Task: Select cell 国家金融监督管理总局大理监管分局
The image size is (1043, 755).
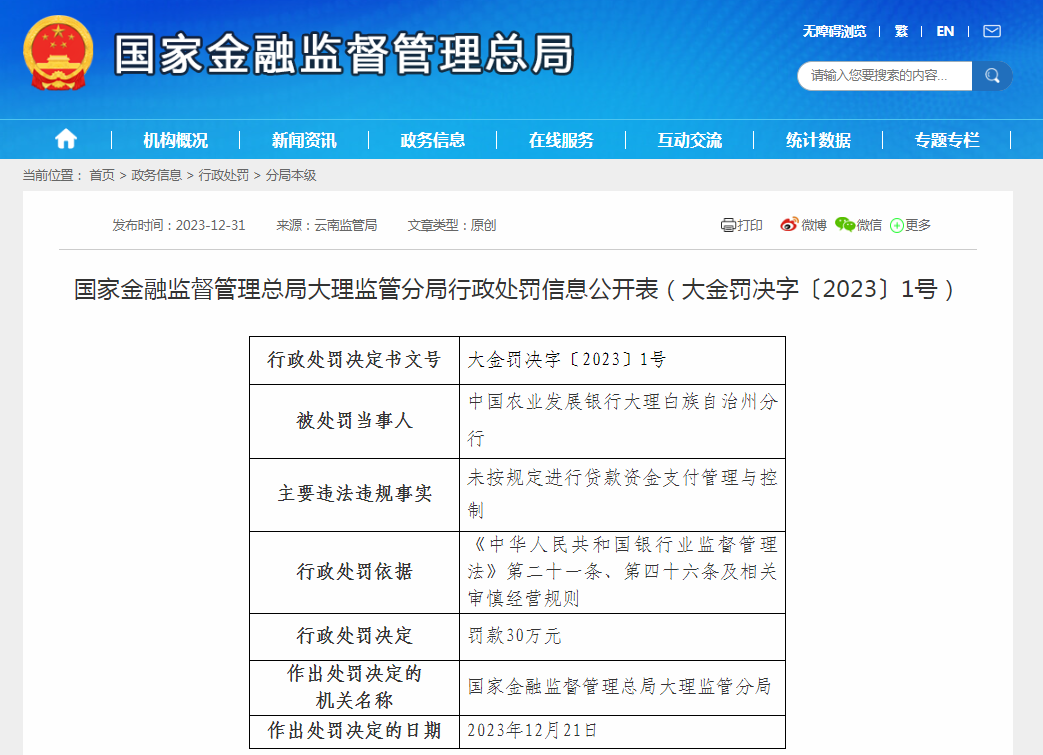Action: tap(623, 687)
